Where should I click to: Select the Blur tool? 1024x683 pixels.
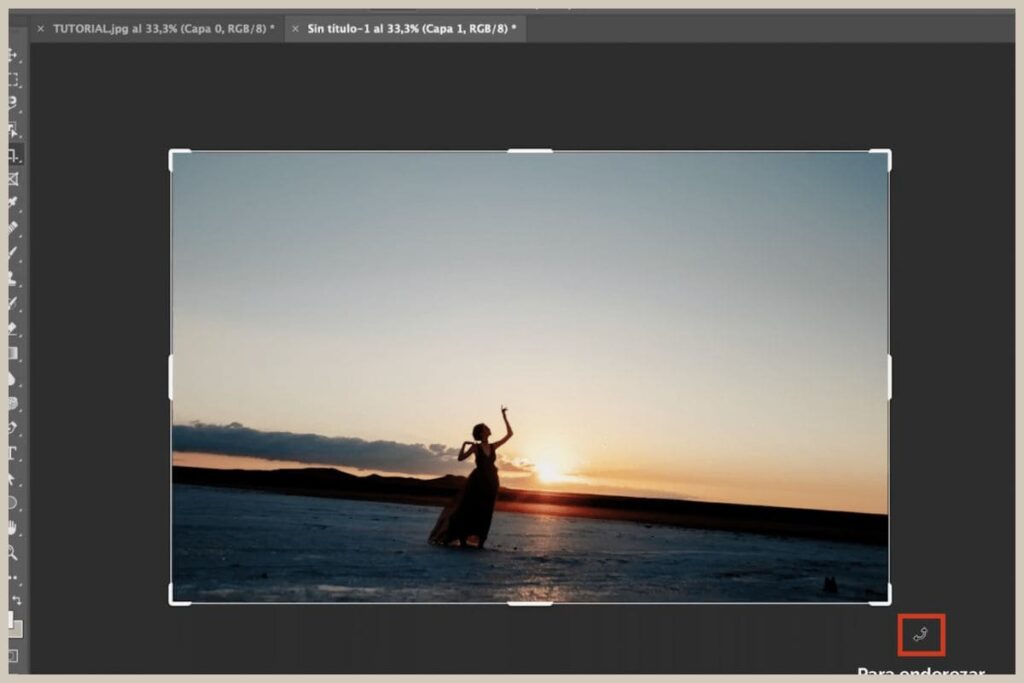click(x=12, y=379)
